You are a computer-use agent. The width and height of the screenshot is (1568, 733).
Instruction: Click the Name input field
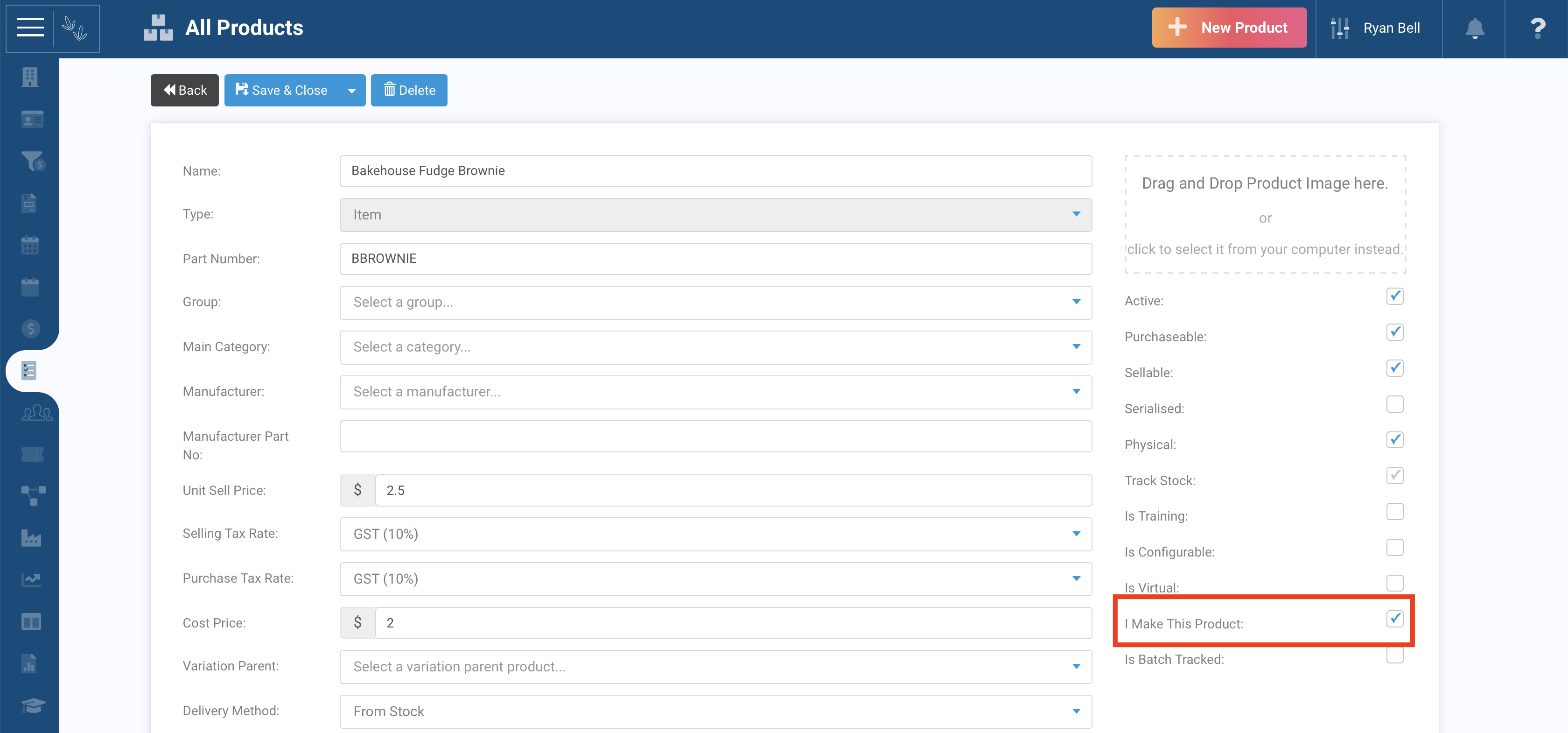point(715,171)
